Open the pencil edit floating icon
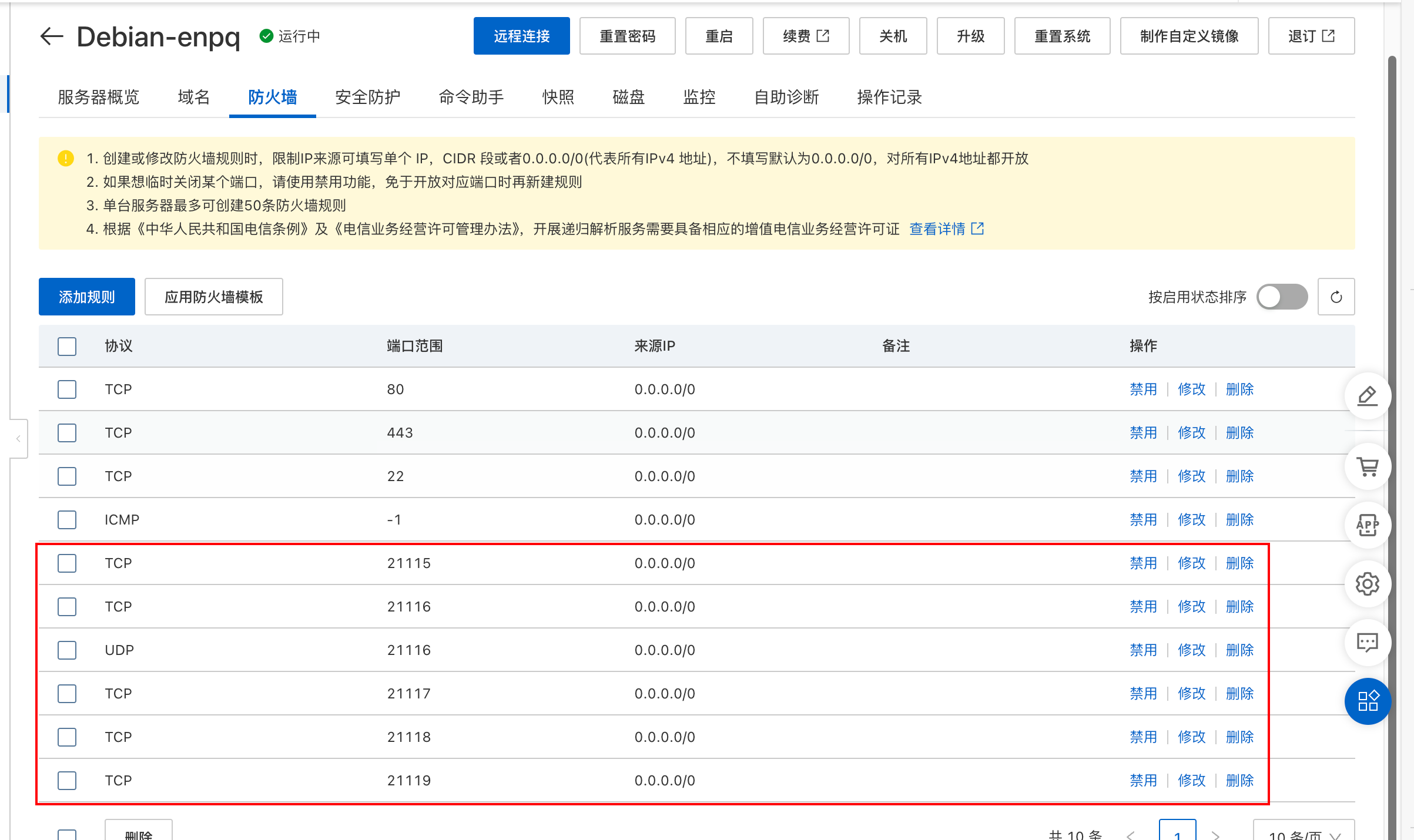 click(1368, 397)
